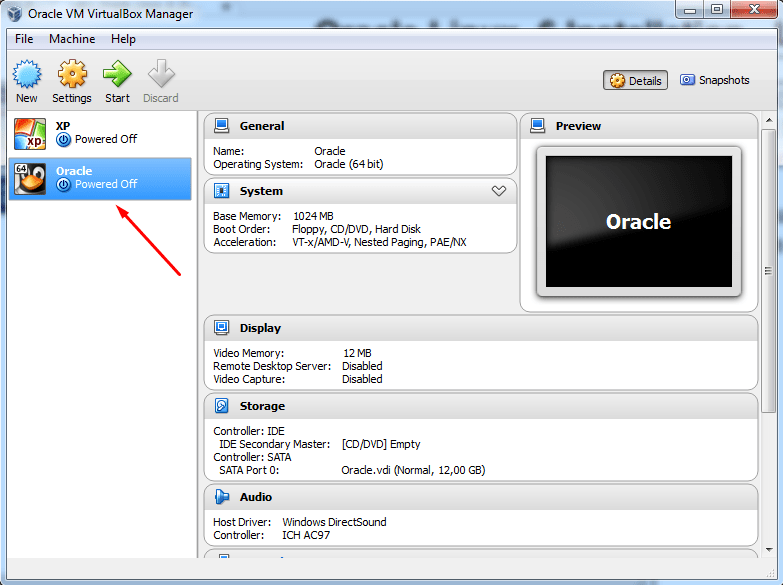The height and width of the screenshot is (585, 783).
Task: Switch to Snapshots view
Action: (714, 80)
